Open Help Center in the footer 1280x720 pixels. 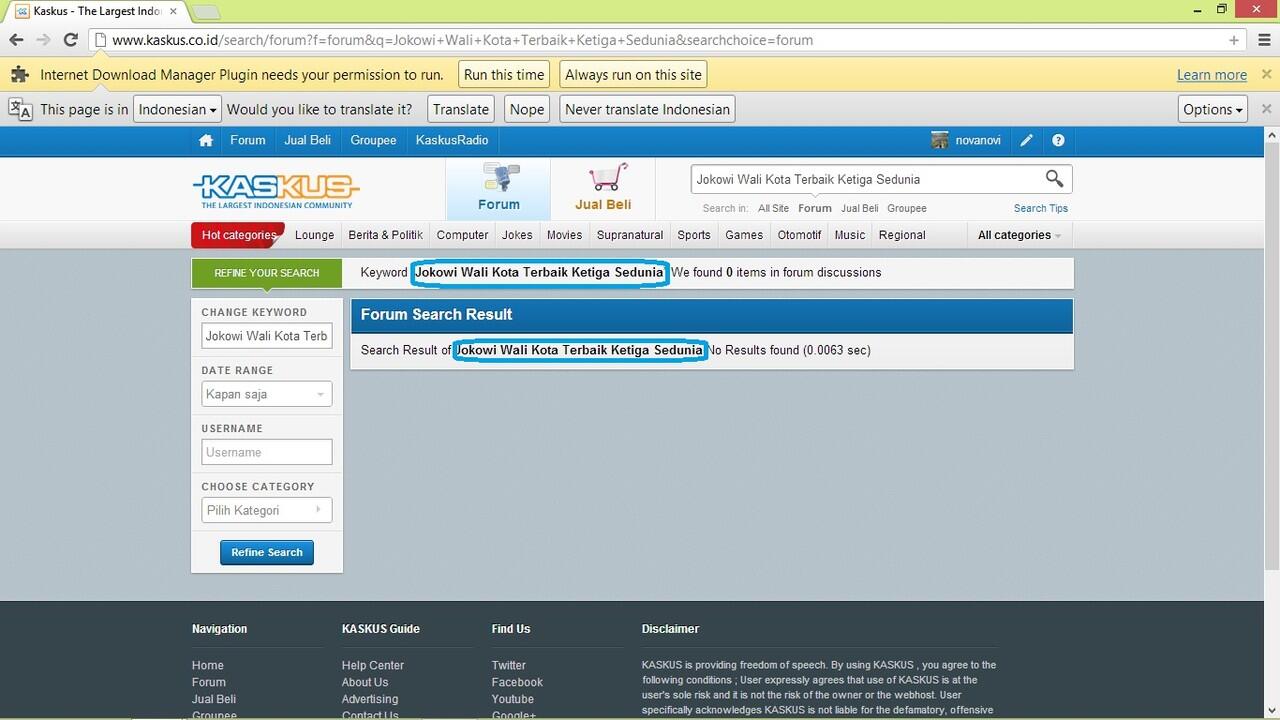(x=373, y=665)
